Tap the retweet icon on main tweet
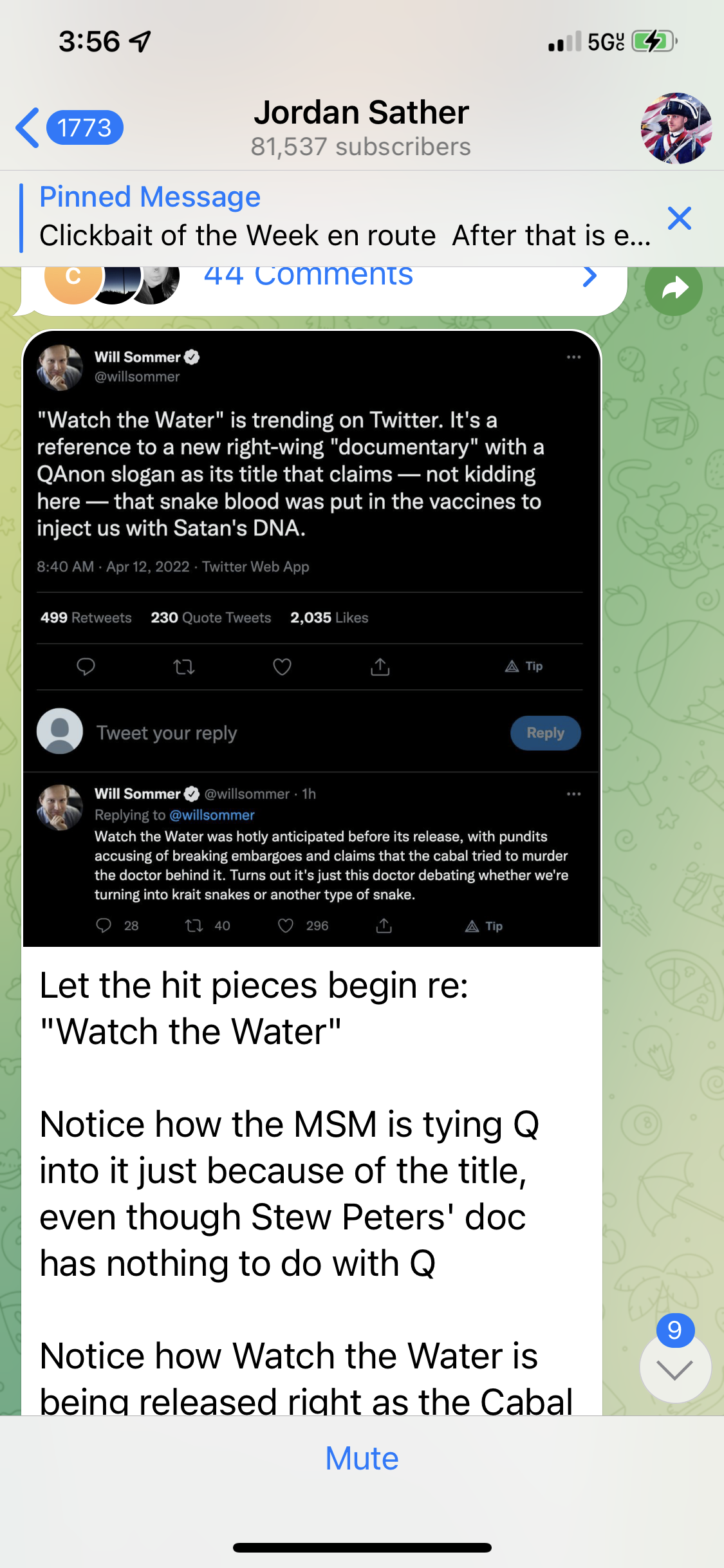Image resolution: width=724 pixels, height=1568 pixels. coord(184,667)
